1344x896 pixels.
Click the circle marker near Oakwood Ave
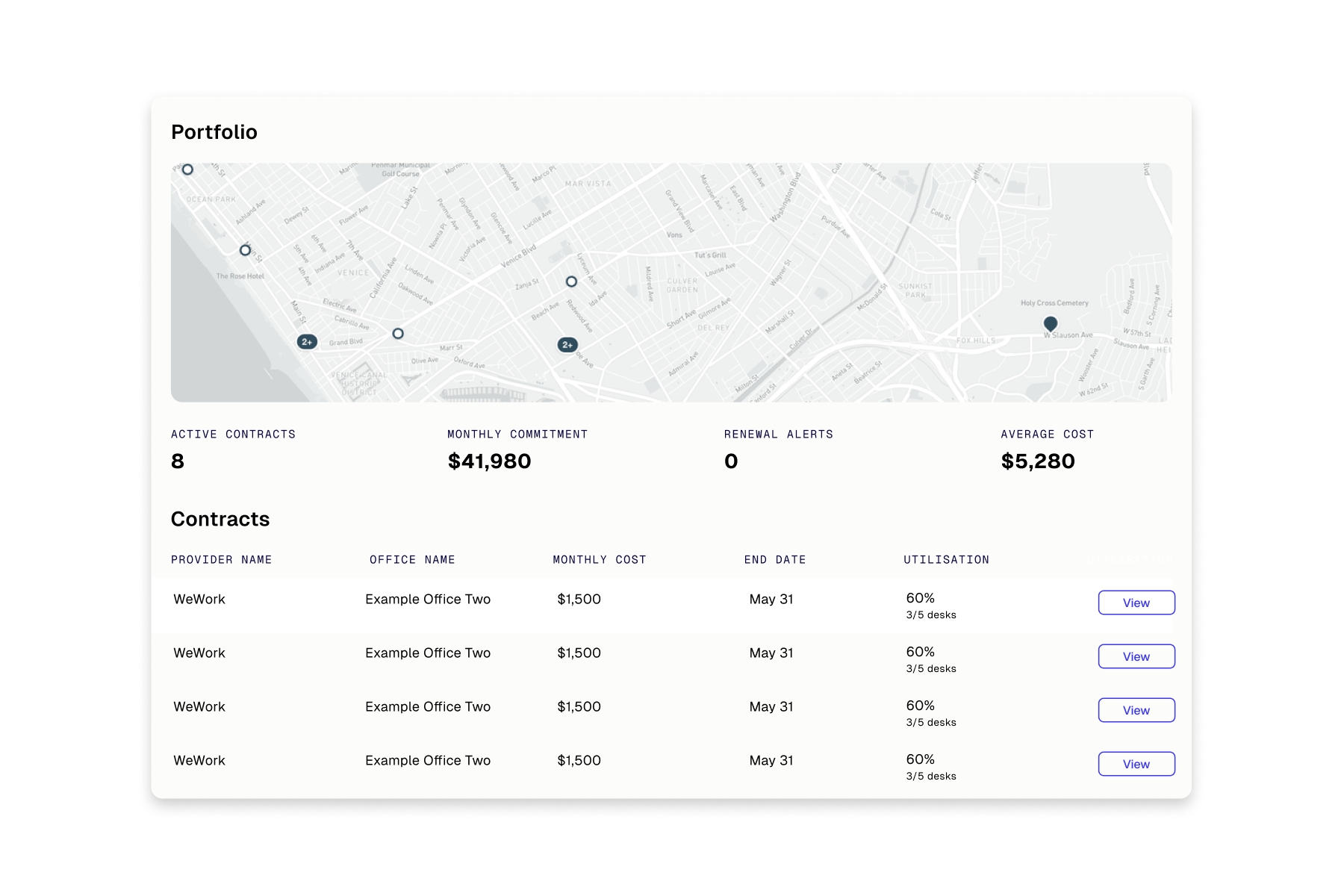tap(397, 334)
